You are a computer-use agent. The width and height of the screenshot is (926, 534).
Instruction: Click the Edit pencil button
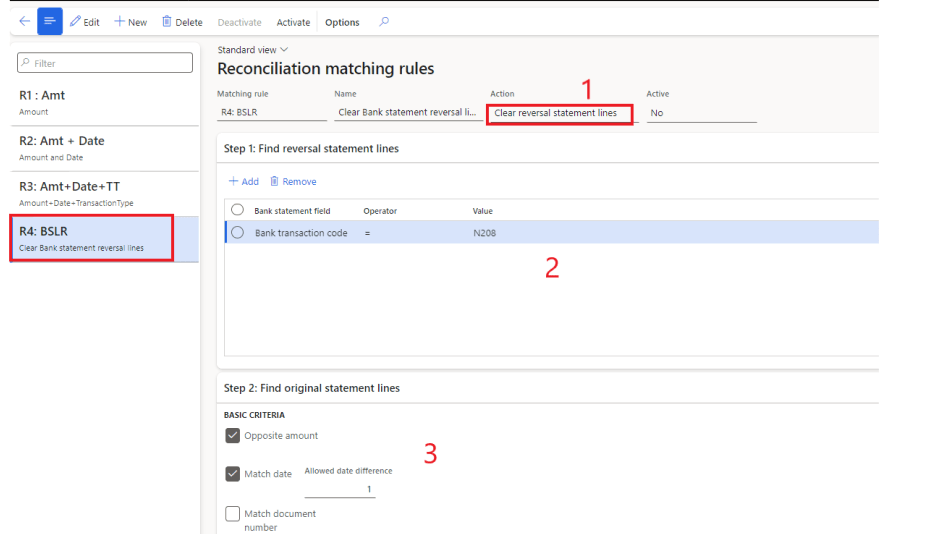tap(85, 22)
